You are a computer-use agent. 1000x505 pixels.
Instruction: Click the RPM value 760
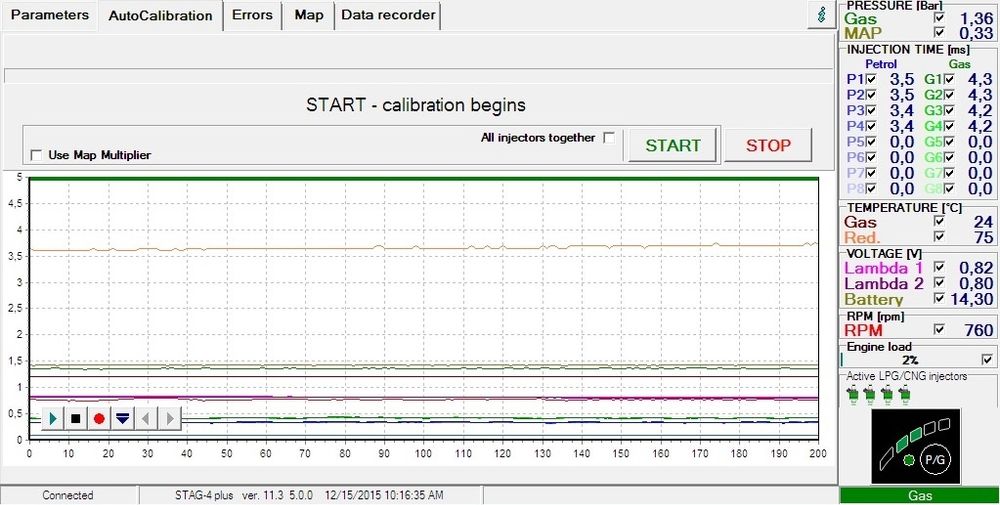pyautogui.click(x=978, y=330)
